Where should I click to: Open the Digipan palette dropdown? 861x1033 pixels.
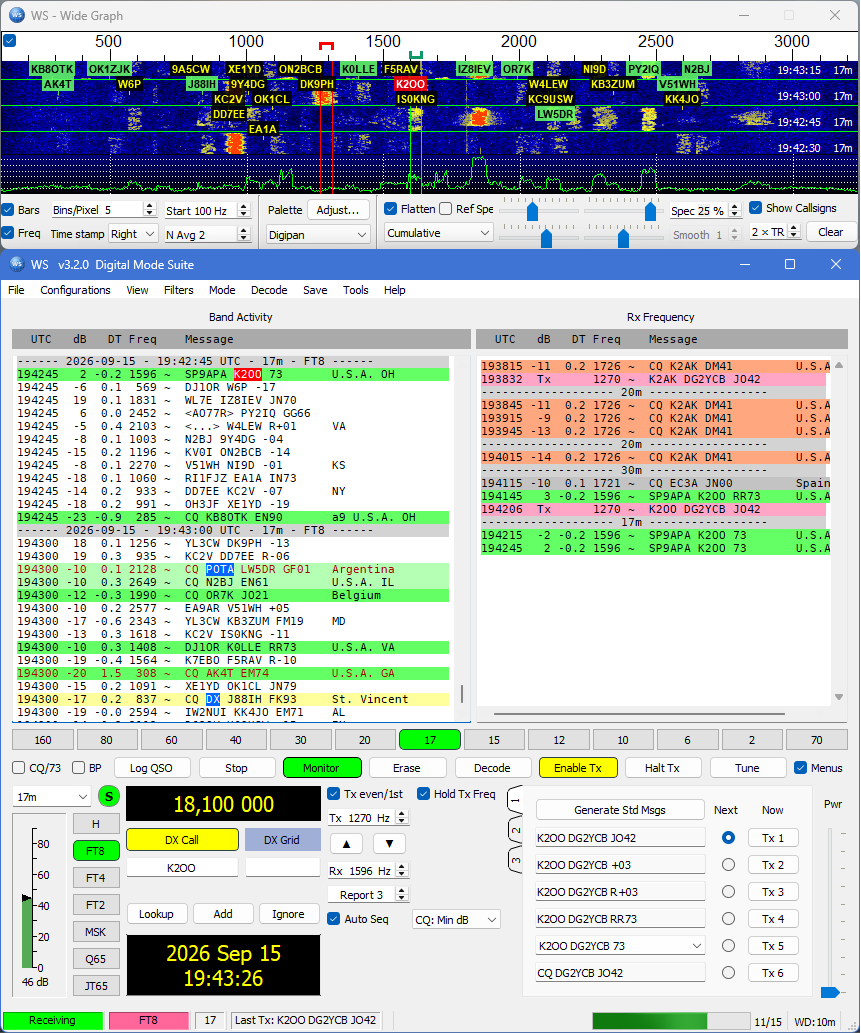[x=318, y=235]
